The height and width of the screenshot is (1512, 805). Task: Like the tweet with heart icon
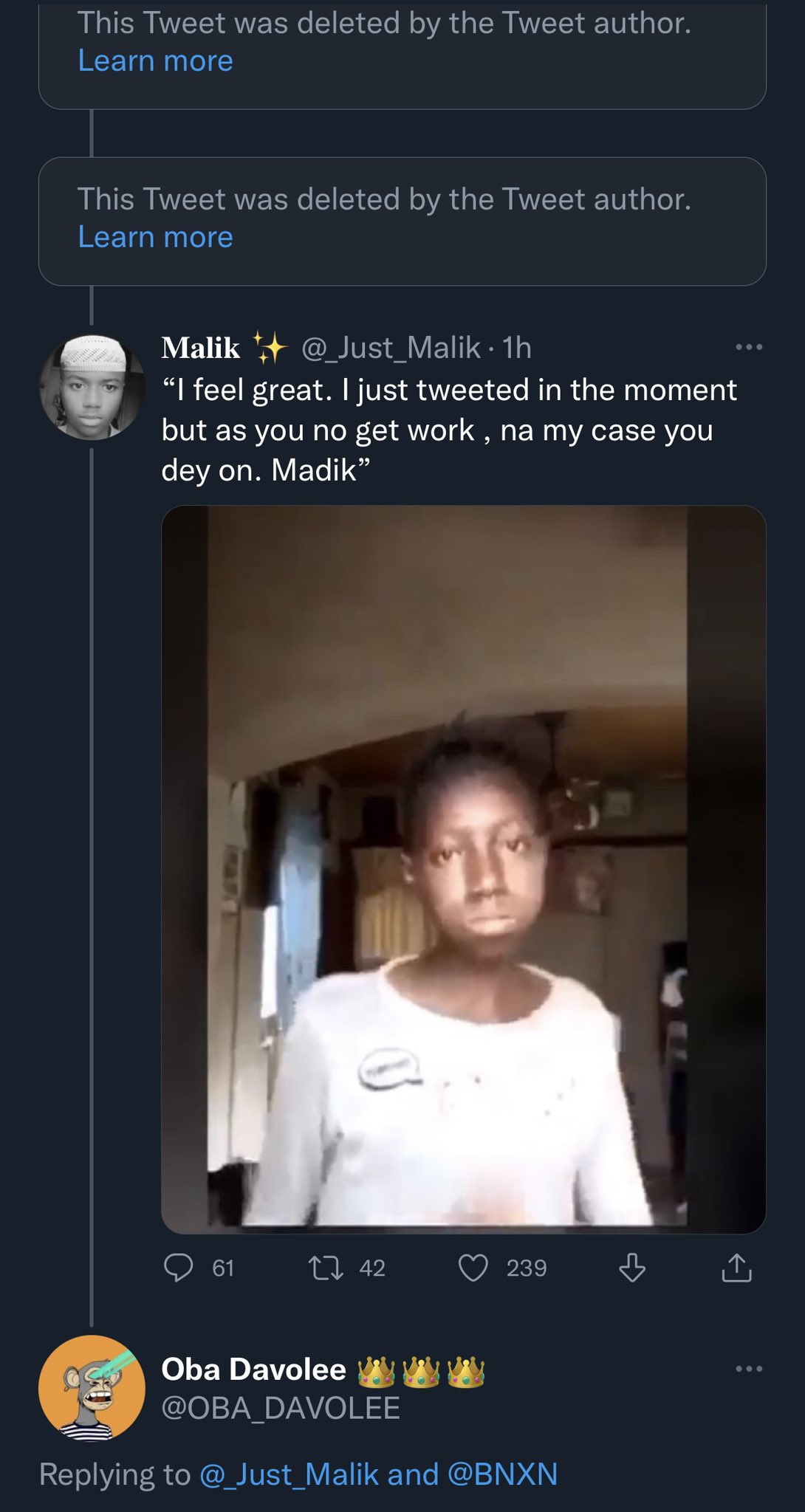pos(473,1268)
